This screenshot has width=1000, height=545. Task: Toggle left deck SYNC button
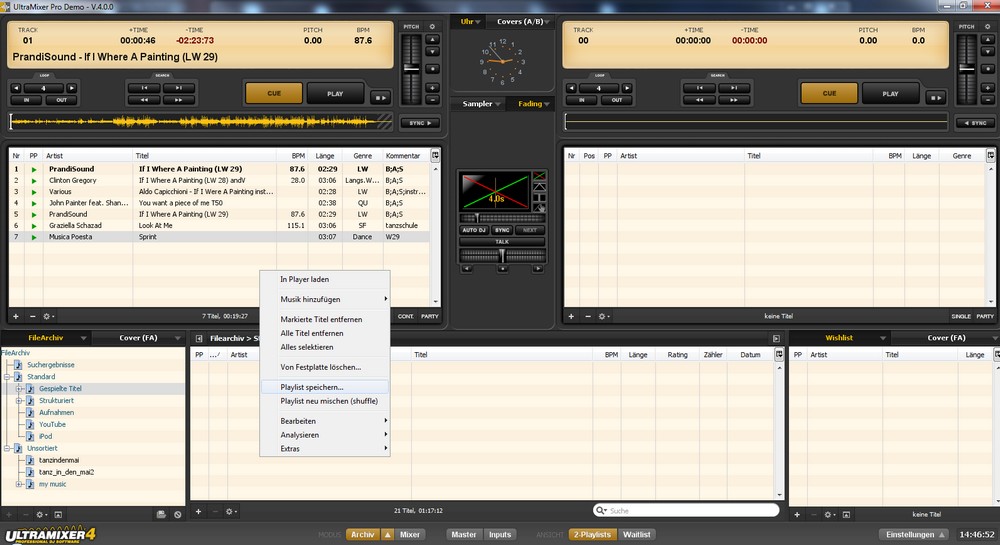click(x=420, y=123)
